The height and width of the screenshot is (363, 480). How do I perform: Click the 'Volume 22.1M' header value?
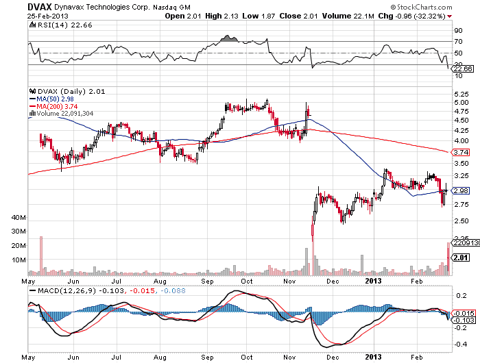(x=348, y=16)
